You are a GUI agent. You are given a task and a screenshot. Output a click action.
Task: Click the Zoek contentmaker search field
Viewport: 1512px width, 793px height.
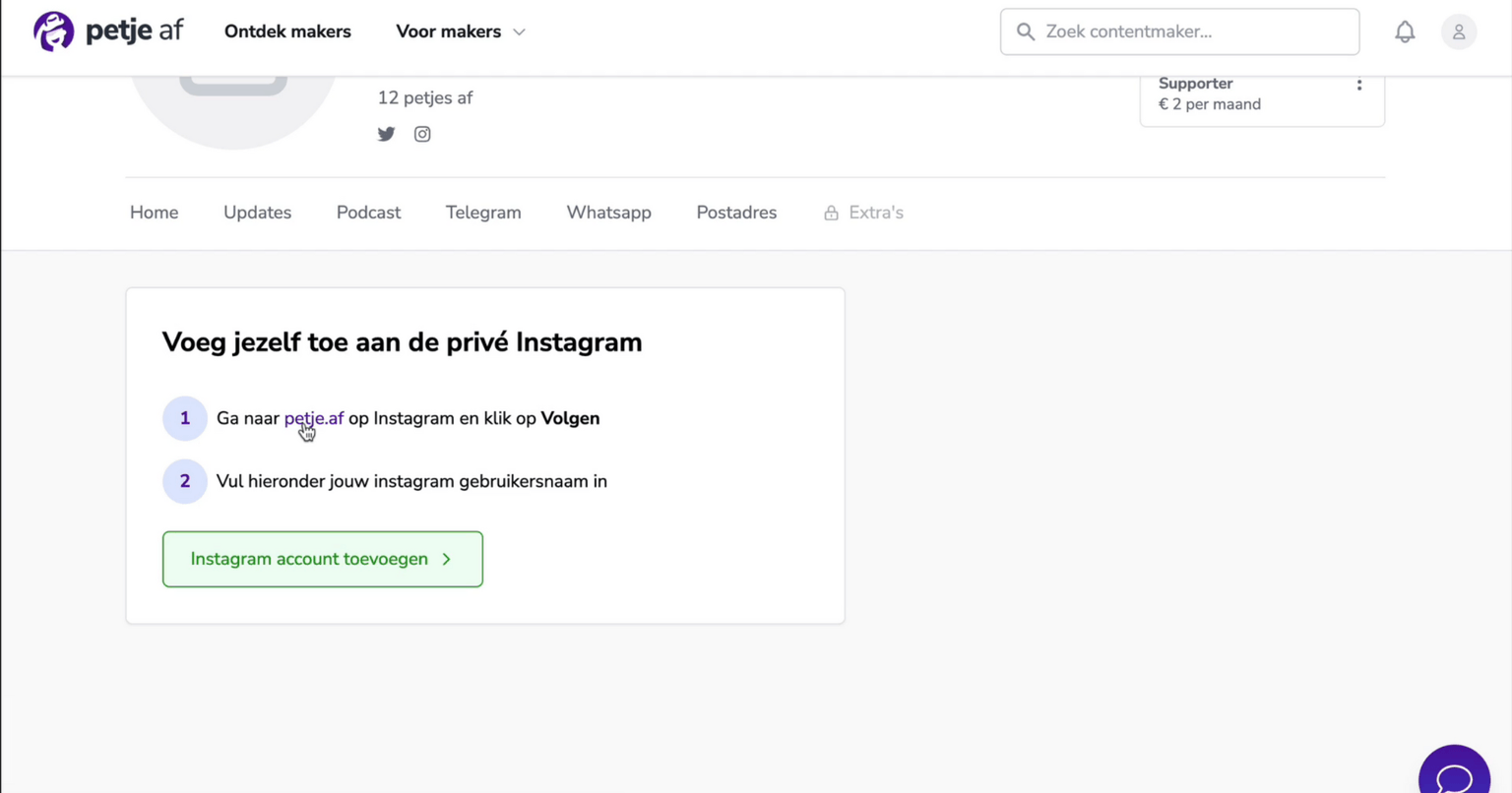click(1180, 31)
